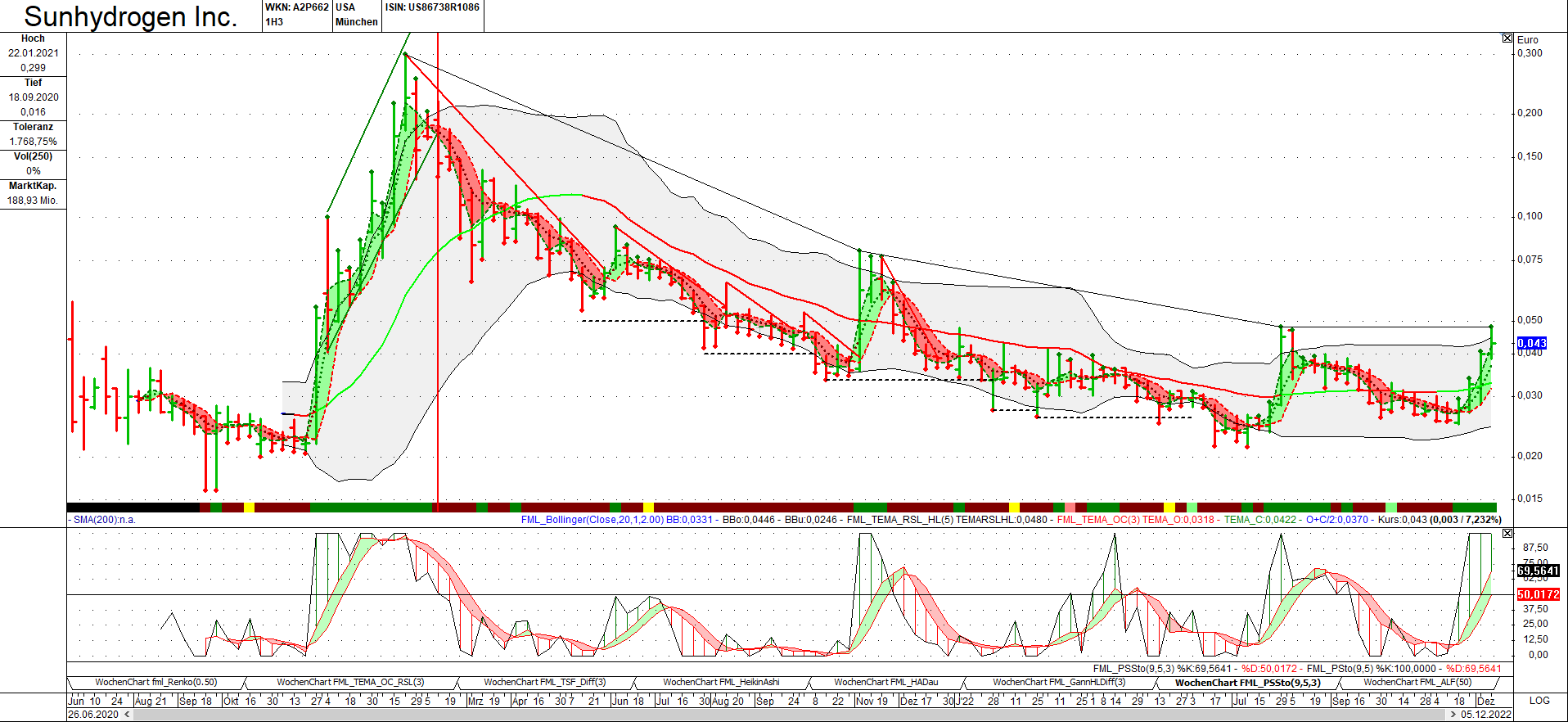The image size is (1568, 722).
Task: Click the Hoch value 0,299
Action: [34, 68]
